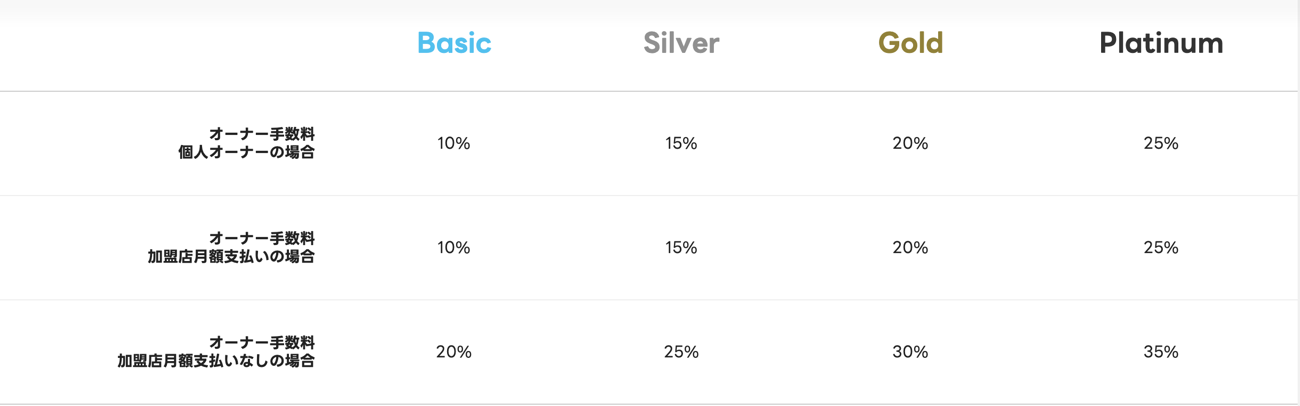Image resolution: width=1300 pixels, height=406 pixels.
Task: Click Basic 10% in 加盟店月額支払いの場合 row
Action: (453, 247)
